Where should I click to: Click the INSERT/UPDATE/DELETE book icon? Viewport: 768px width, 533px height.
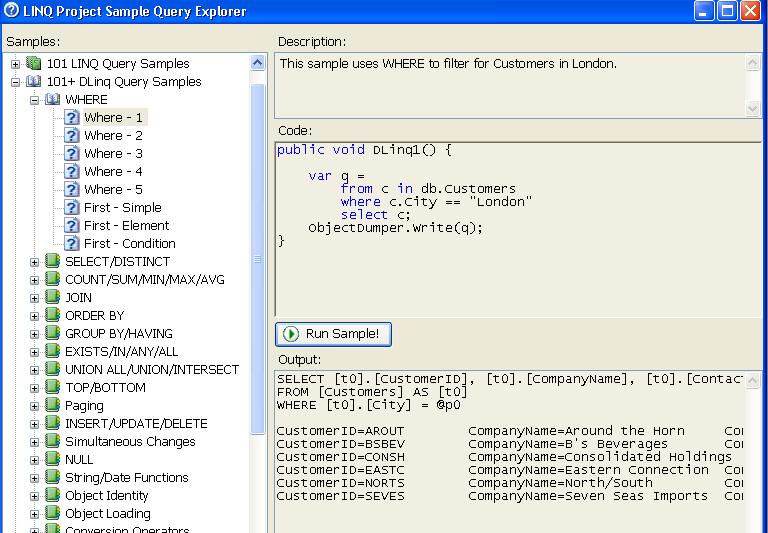pyautogui.click(x=52, y=423)
